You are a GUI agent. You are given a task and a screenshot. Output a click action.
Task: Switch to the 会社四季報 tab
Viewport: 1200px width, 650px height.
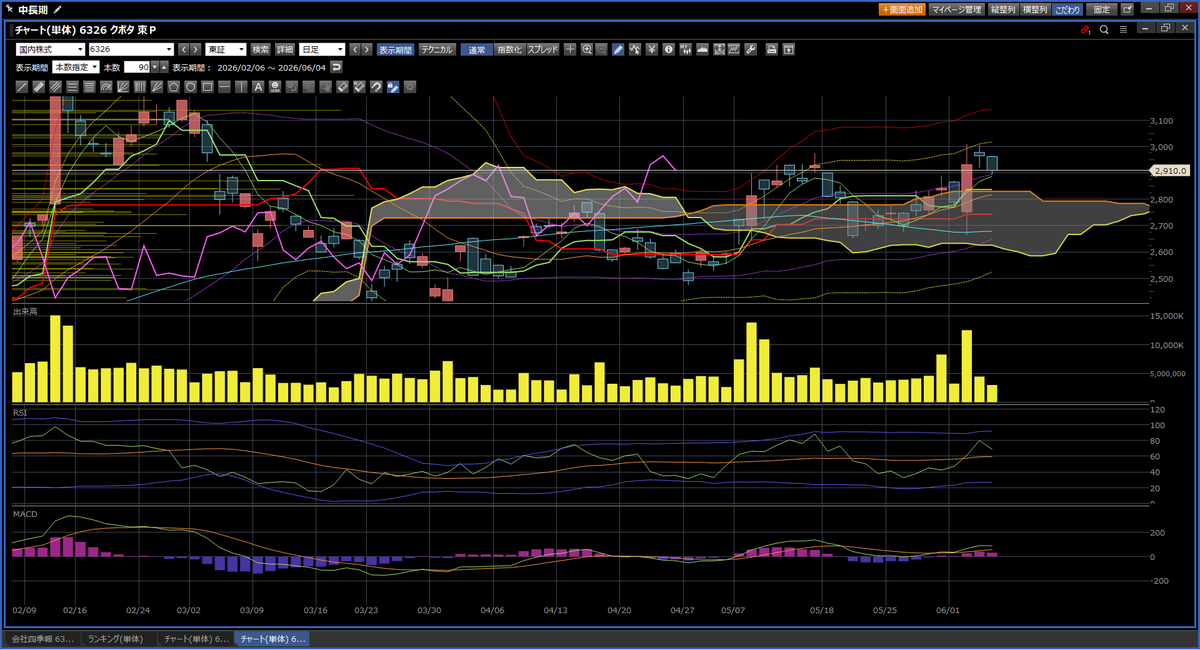tap(42, 638)
